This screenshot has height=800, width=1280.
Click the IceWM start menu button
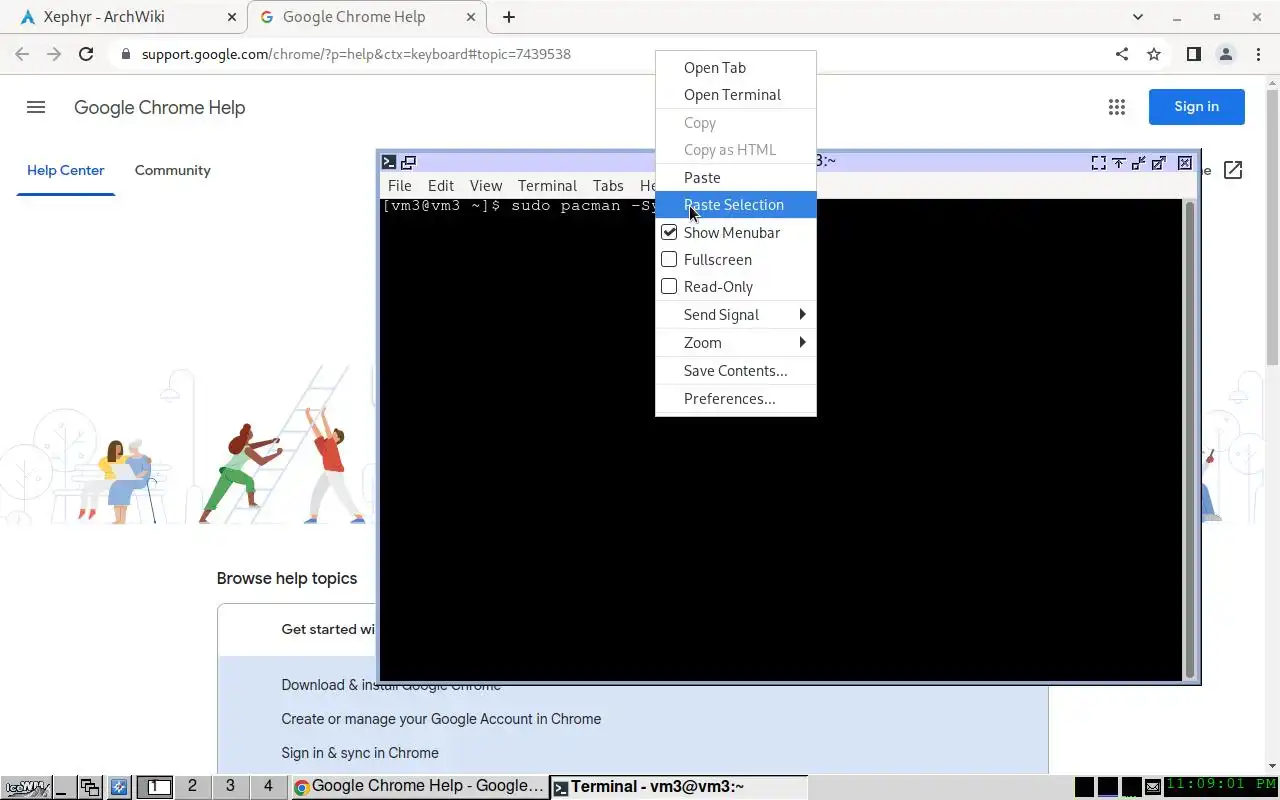tap(25, 787)
